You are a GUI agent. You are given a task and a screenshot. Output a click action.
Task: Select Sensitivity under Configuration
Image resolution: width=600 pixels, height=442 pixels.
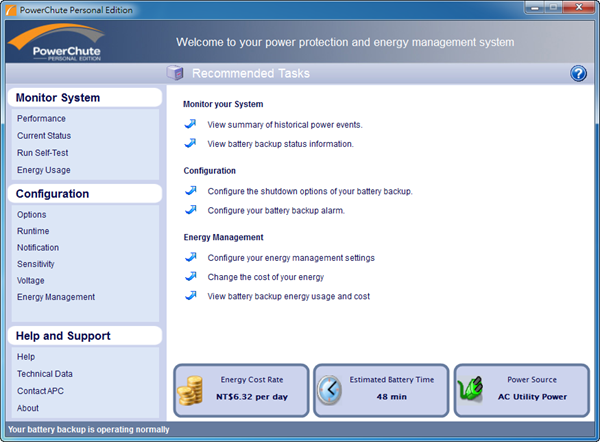click(36, 264)
